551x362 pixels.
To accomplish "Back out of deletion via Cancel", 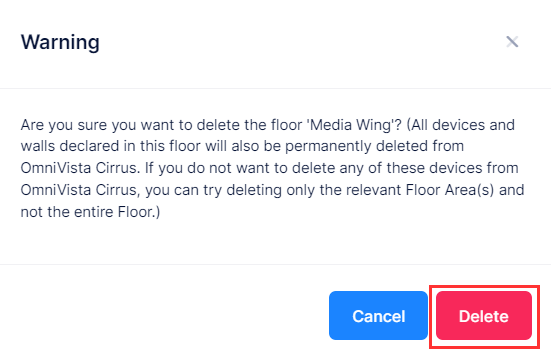I will tap(378, 316).
